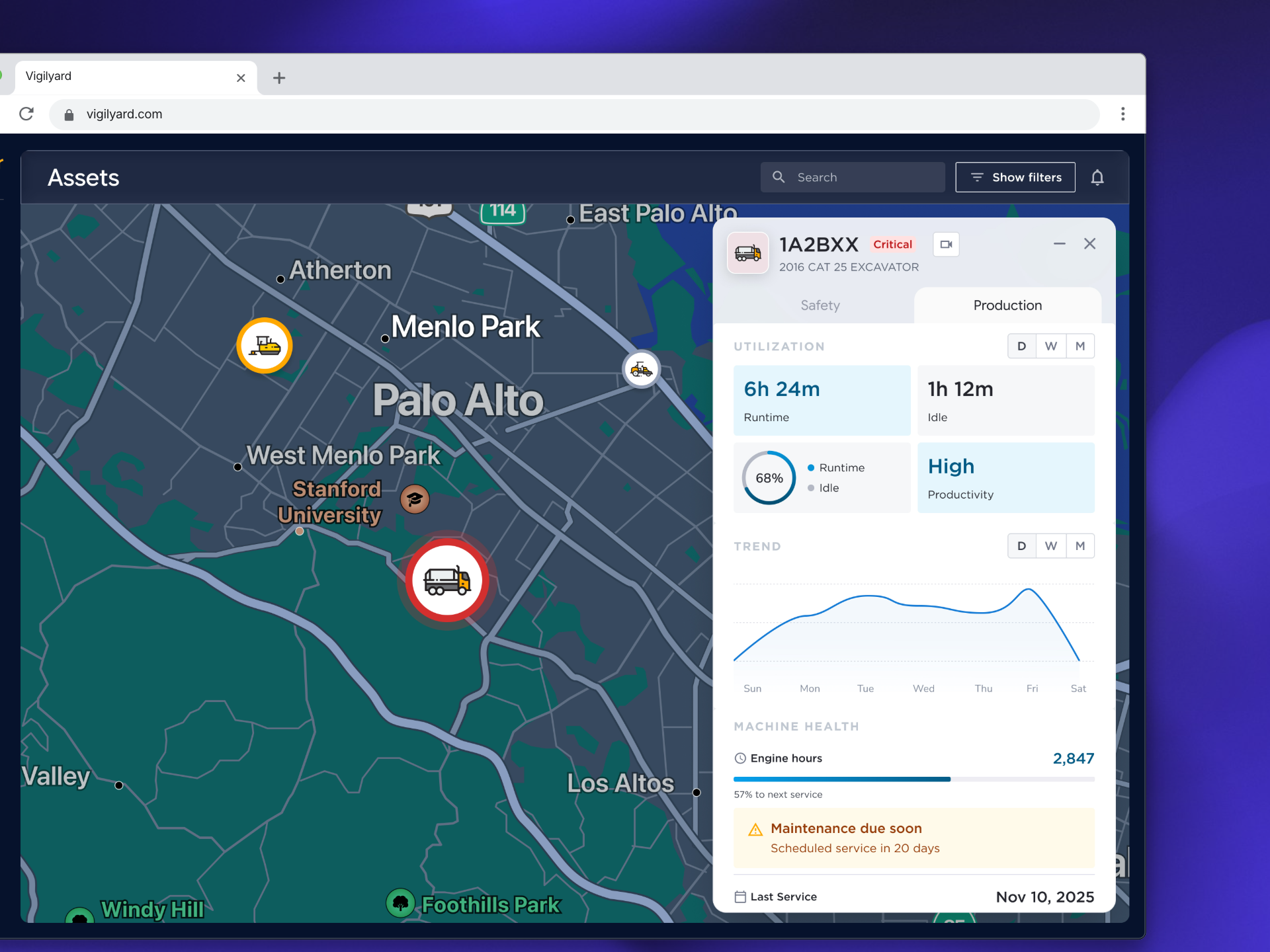
Task: Click the lock icon in address bar
Action: pyautogui.click(x=69, y=114)
